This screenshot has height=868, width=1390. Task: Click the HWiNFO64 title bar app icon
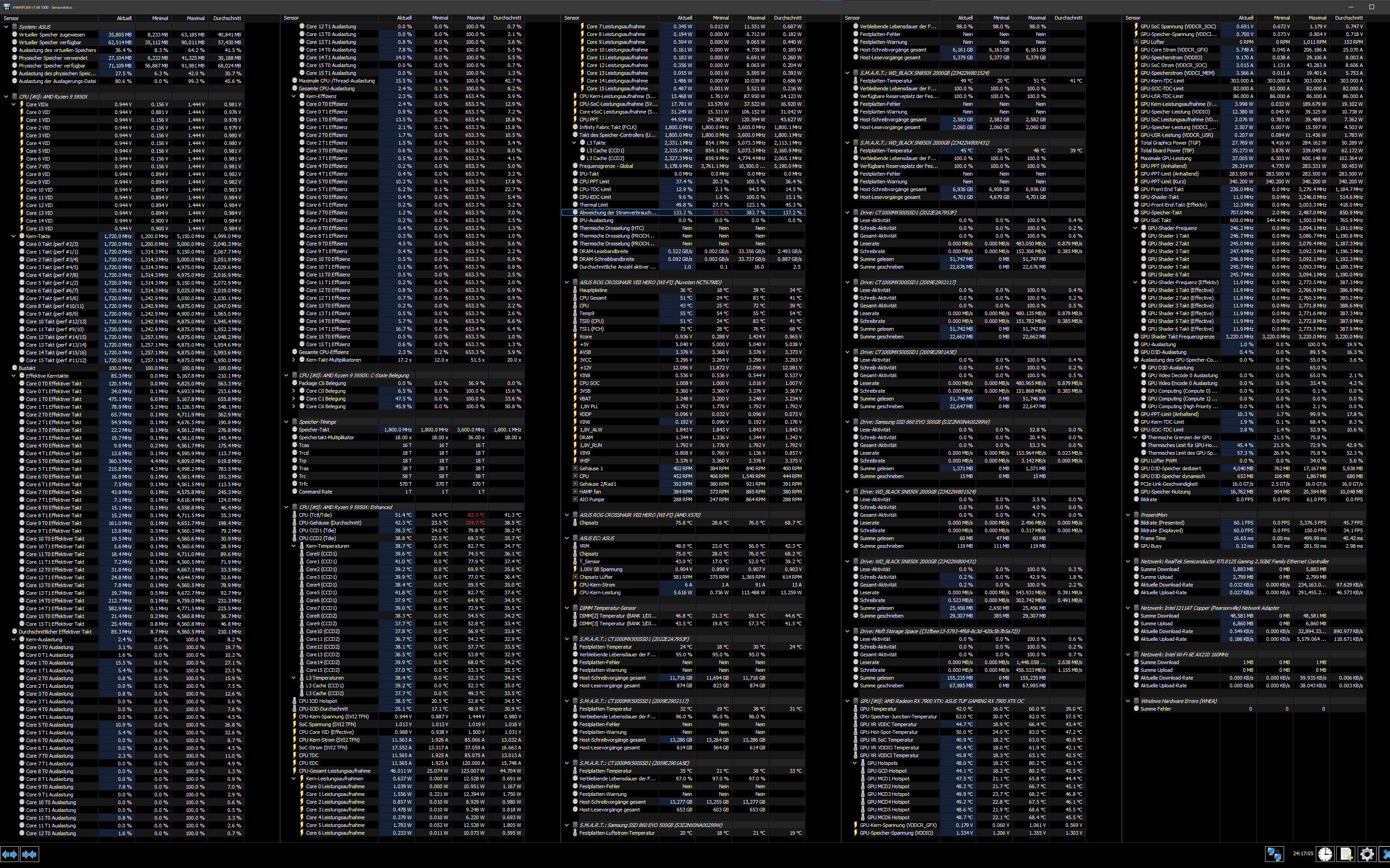[x=6, y=7]
